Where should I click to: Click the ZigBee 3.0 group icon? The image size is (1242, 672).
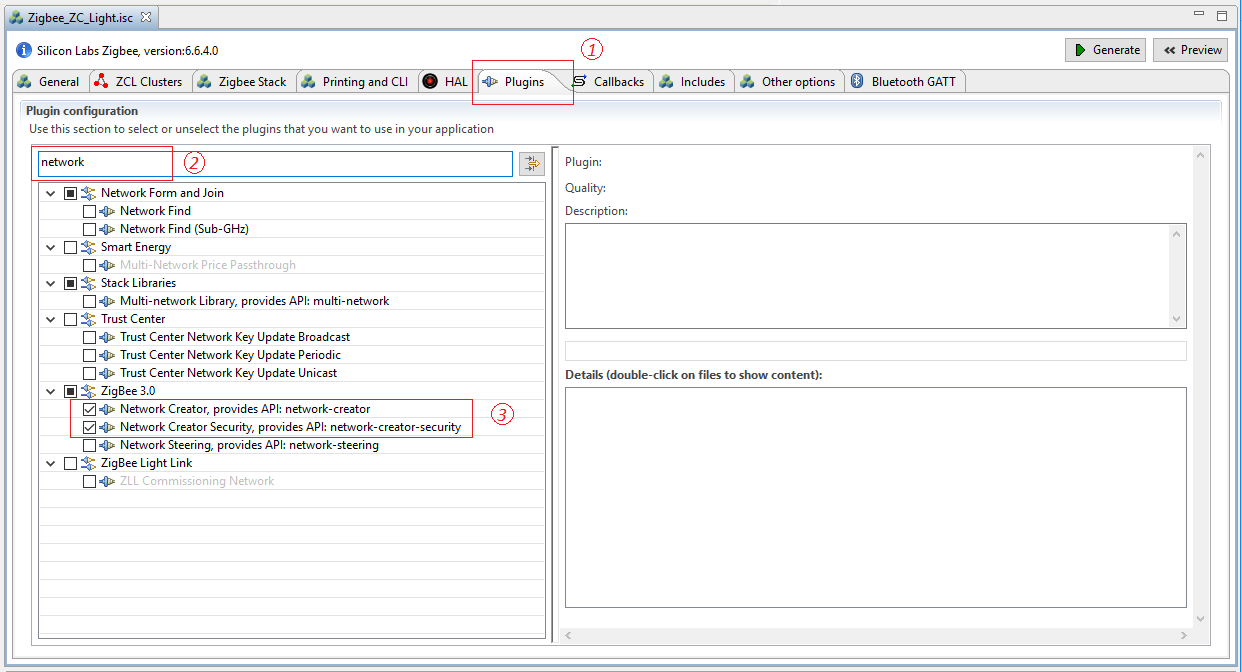tap(88, 391)
